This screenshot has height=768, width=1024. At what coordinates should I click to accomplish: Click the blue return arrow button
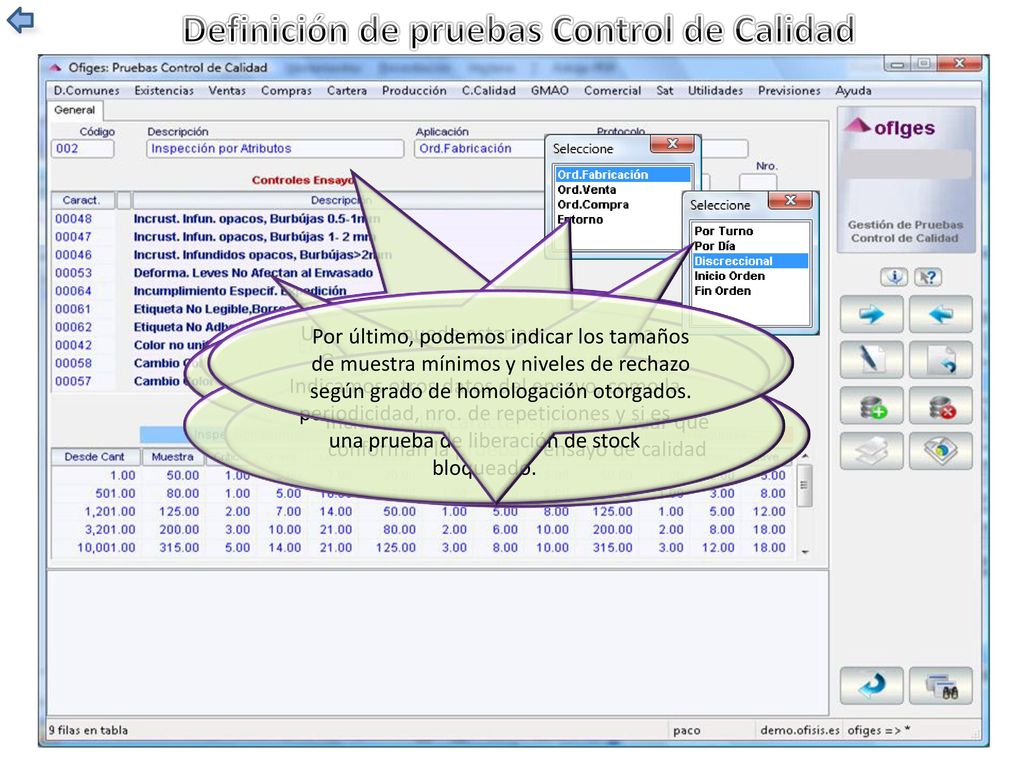[871, 686]
